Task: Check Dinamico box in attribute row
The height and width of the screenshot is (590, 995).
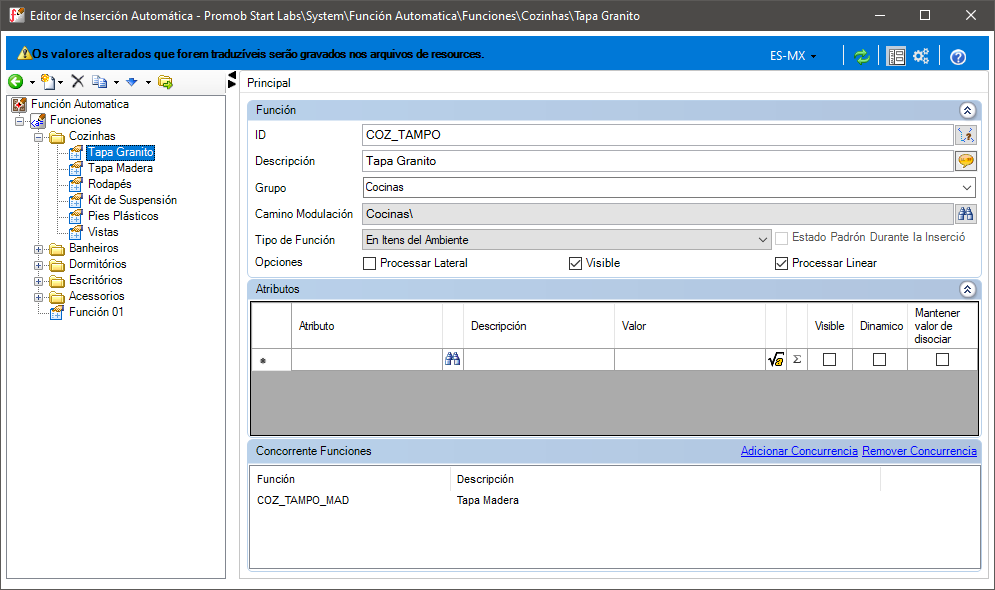Action: click(880, 360)
